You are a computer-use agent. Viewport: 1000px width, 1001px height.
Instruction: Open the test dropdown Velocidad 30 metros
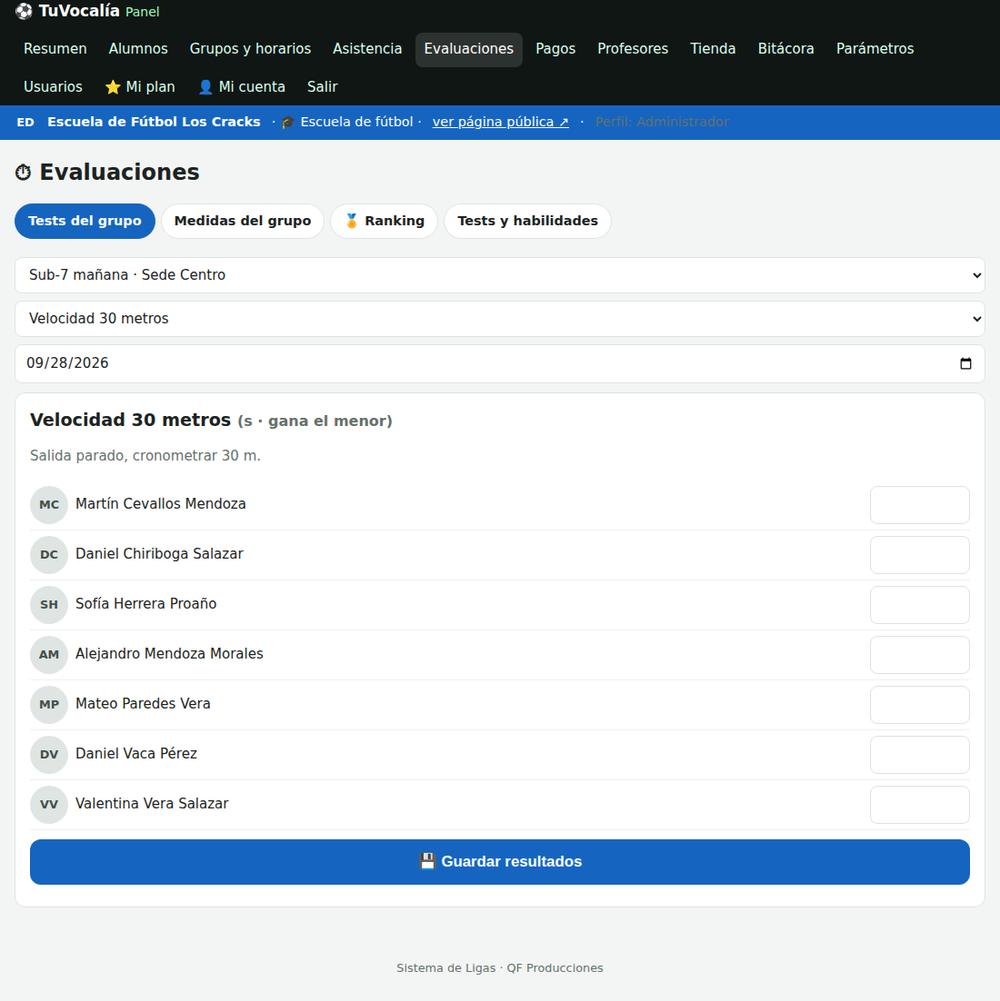[500, 319]
